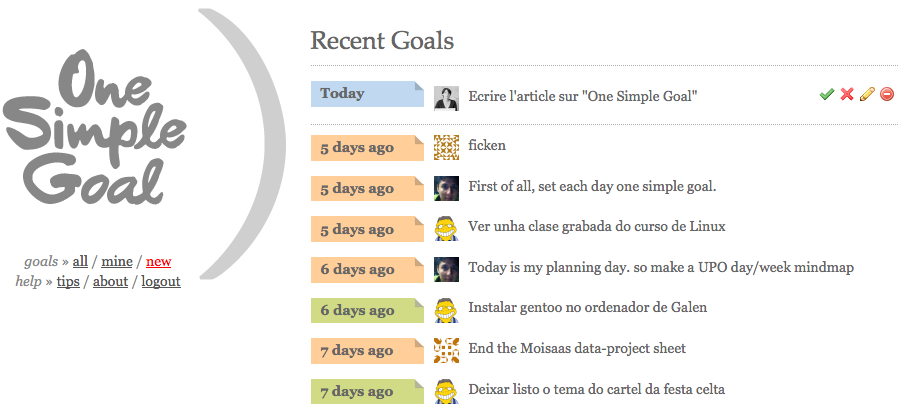Open the tips help page

tap(68, 282)
